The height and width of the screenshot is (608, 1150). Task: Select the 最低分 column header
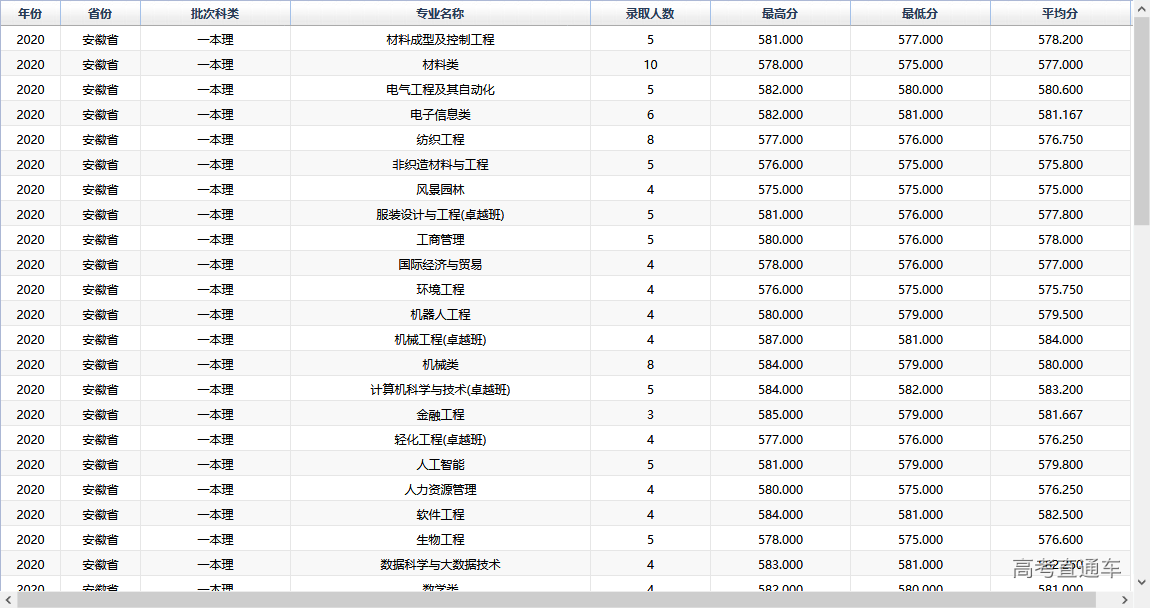920,14
